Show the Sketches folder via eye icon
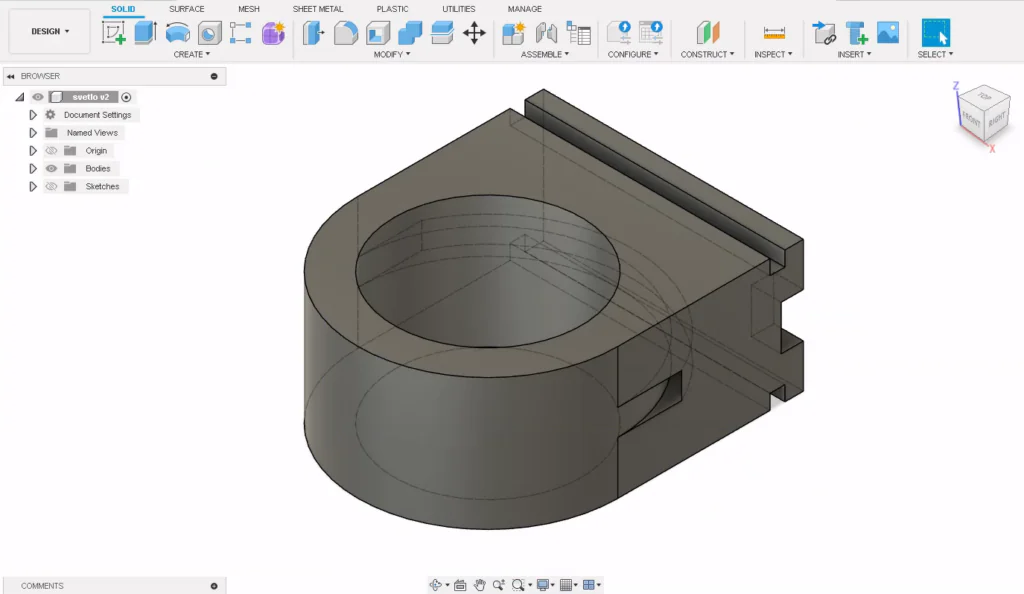This screenshot has height=594, width=1024. (x=52, y=187)
